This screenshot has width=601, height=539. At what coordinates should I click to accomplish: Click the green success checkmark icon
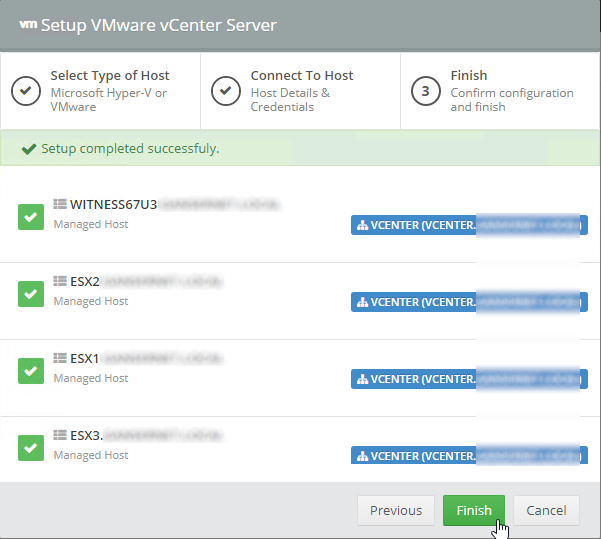29,149
